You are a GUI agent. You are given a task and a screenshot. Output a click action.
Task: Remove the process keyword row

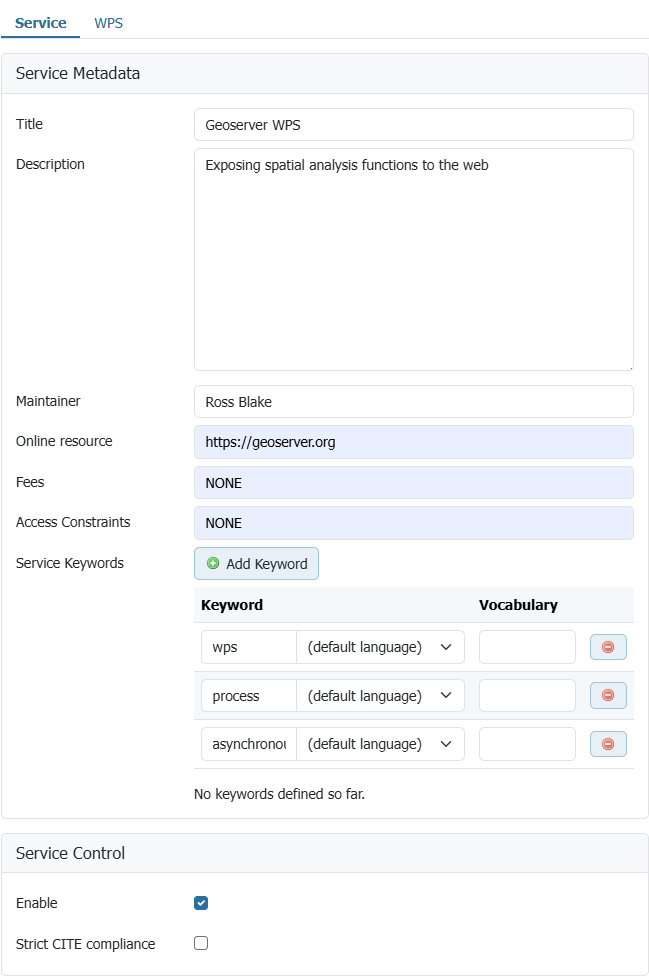point(608,696)
